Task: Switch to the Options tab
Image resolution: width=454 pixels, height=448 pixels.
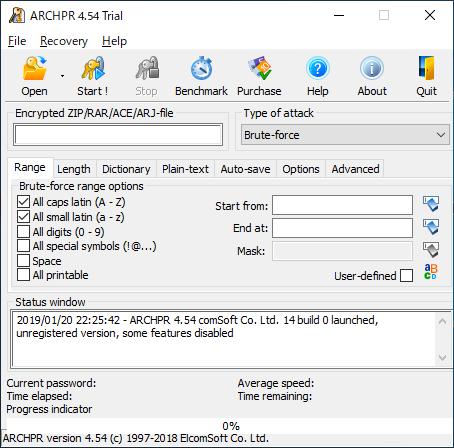Action: 301,169
